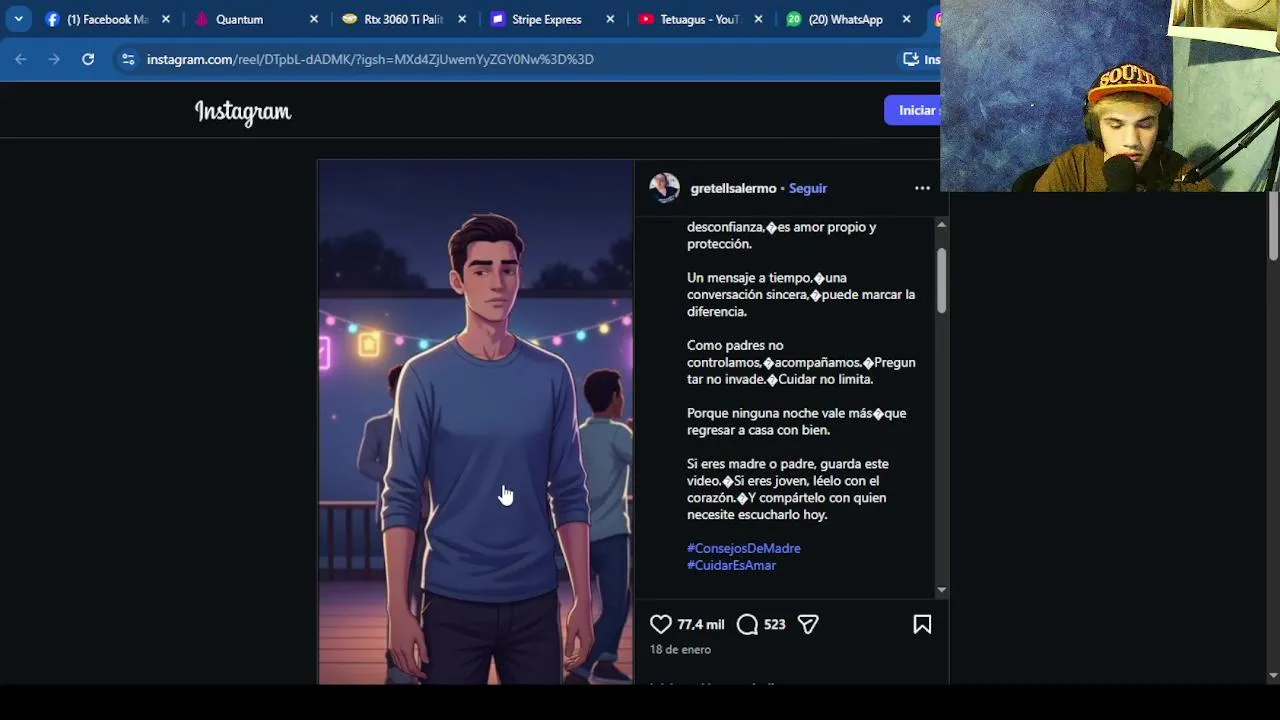Save the post with the bookmark icon
This screenshot has width=1280, height=720.
click(x=922, y=624)
